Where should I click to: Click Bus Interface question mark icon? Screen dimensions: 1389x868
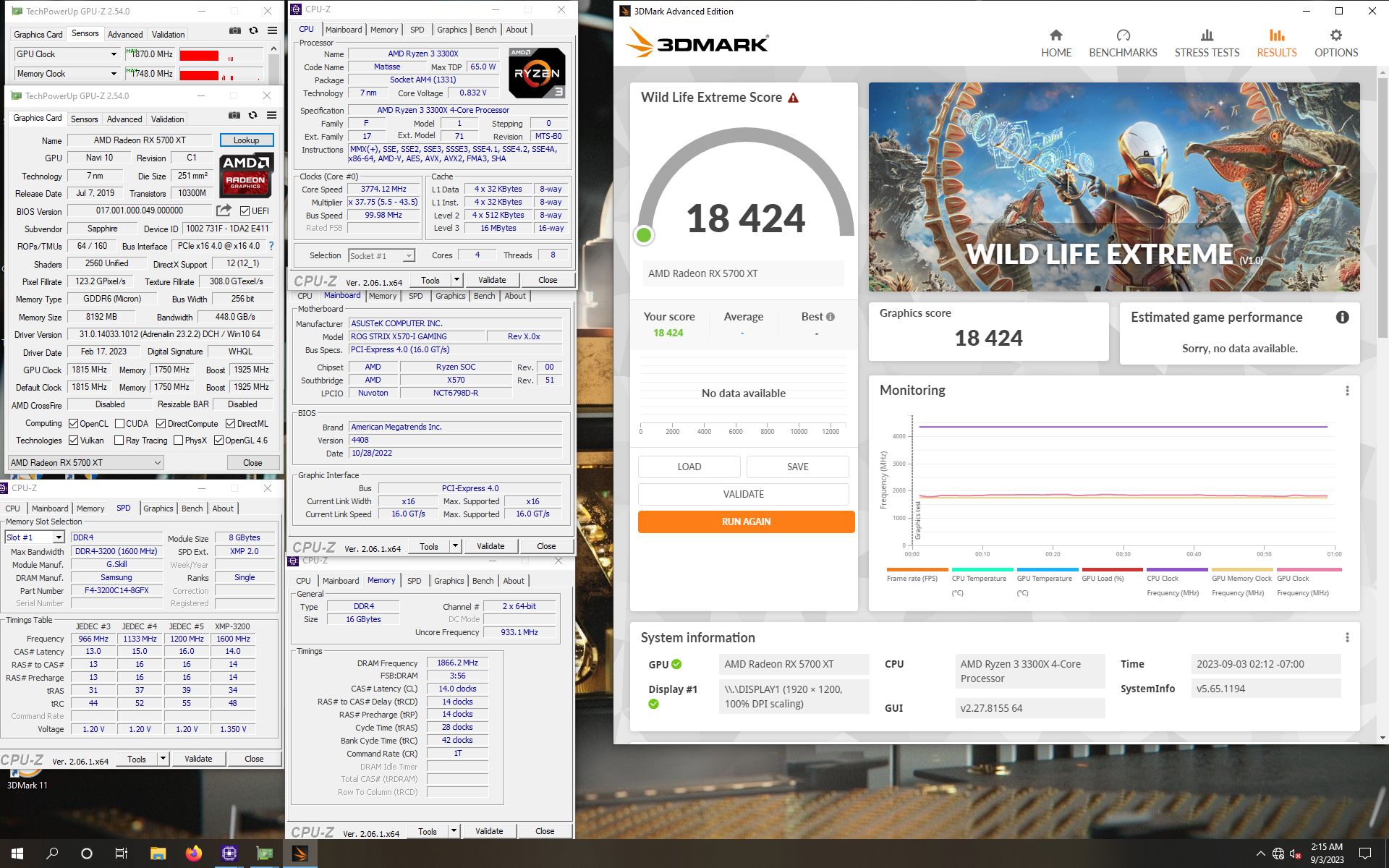click(x=271, y=246)
